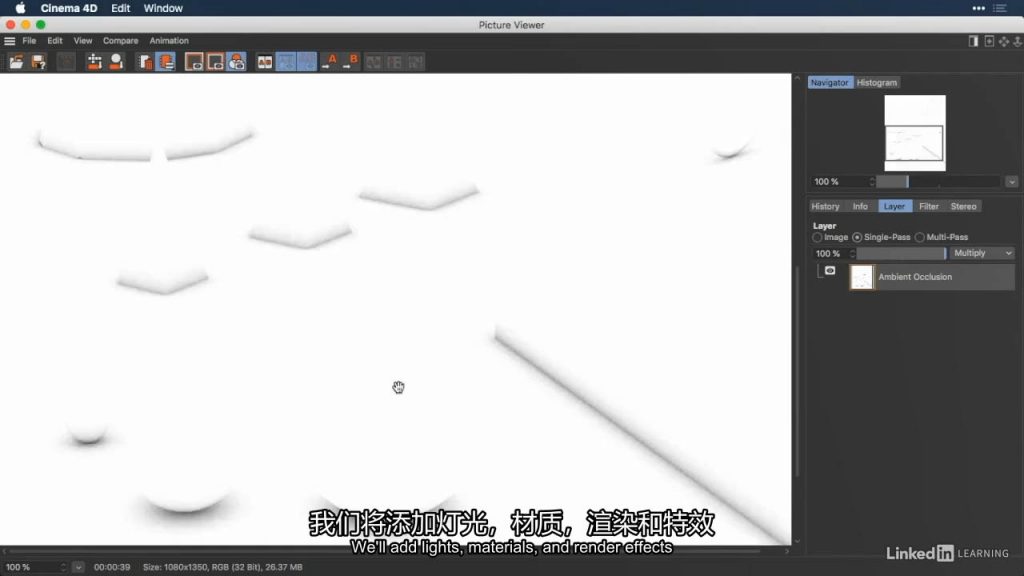Open the status bar zoom dropdown arrow
This screenshot has width=1024, height=576.
click(x=78, y=568)
